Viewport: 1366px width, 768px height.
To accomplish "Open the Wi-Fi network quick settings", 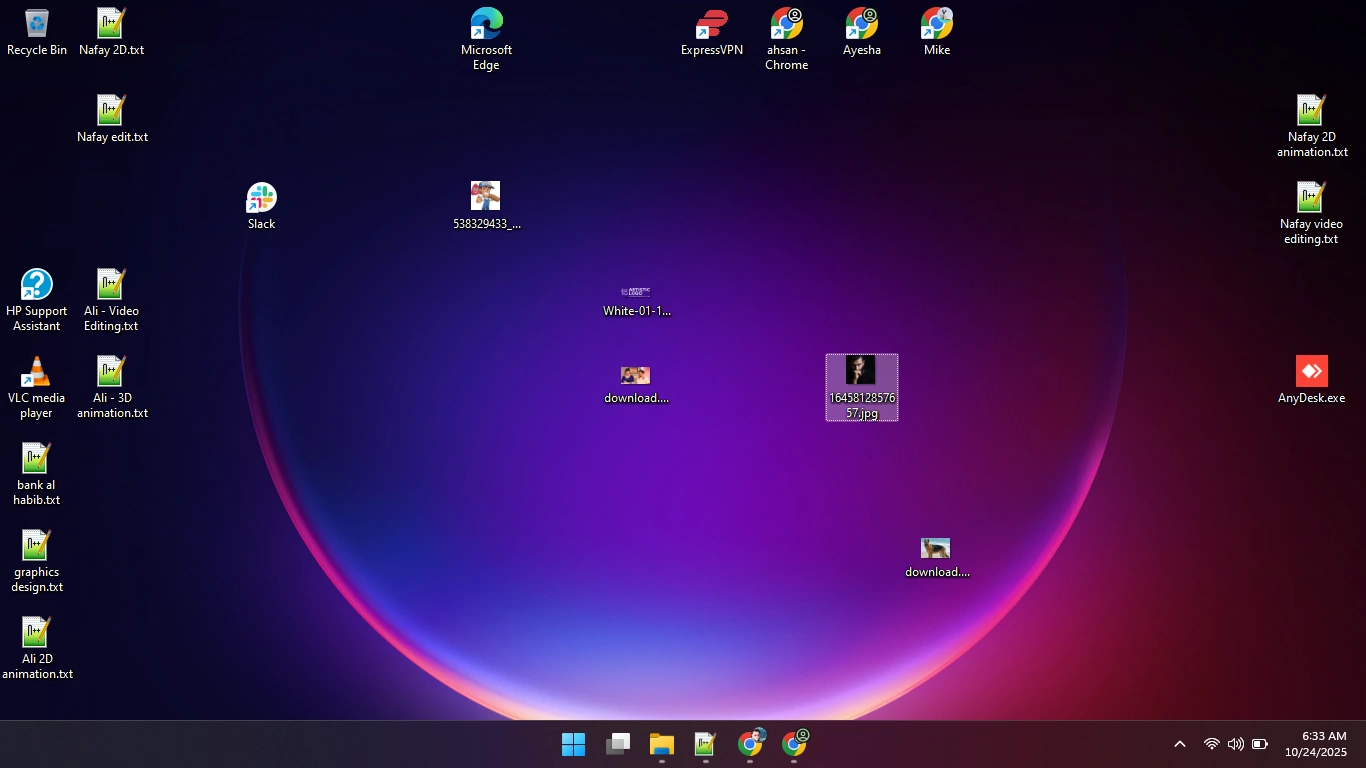I will (1212, 745).
